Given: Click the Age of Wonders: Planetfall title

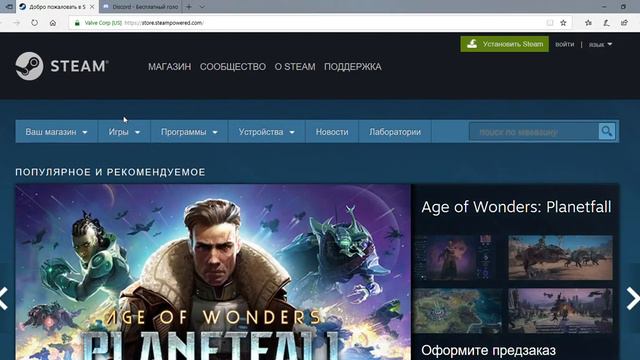Looking at the screenshot, I should [x=516, y=207].
